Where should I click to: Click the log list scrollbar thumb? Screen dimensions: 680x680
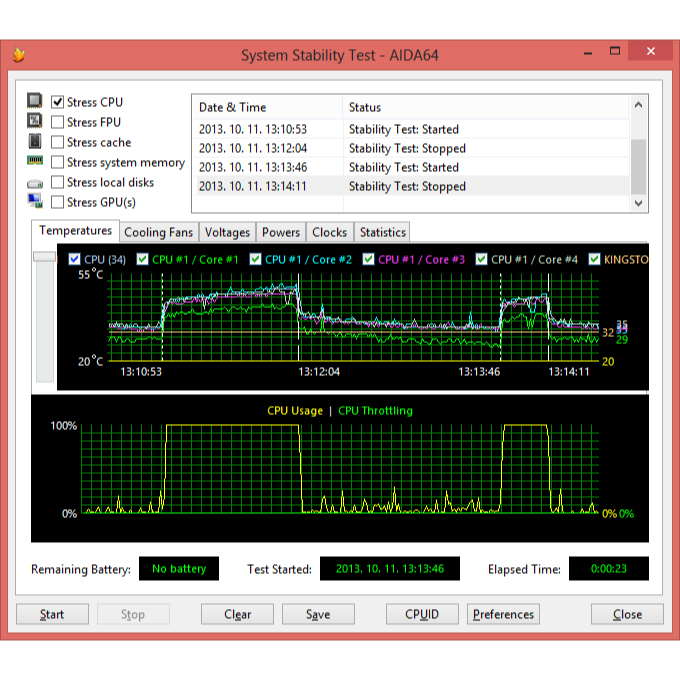(638, 167)
